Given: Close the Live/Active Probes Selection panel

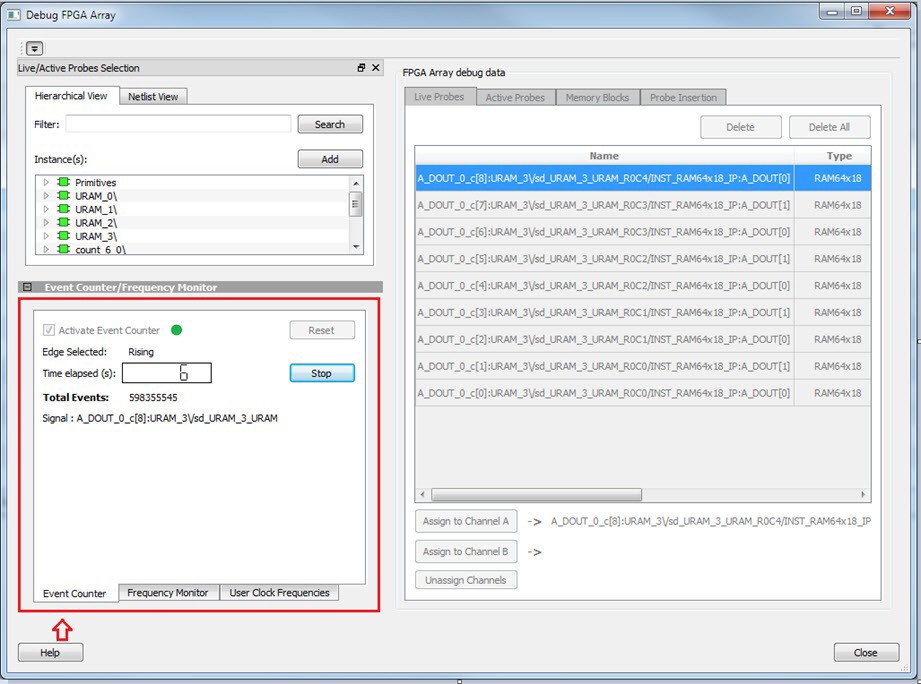Looking at the screenshot, I should tap(376, 68).
